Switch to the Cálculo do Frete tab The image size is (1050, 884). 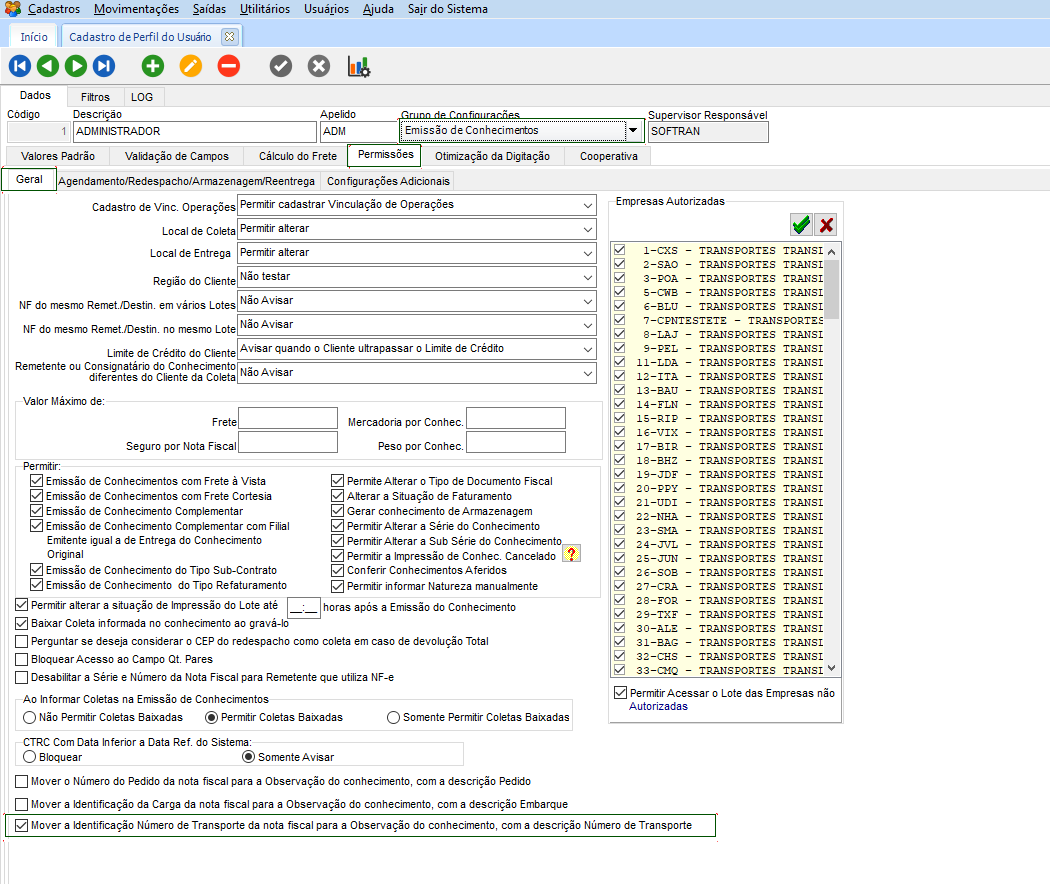click(297, 156)
